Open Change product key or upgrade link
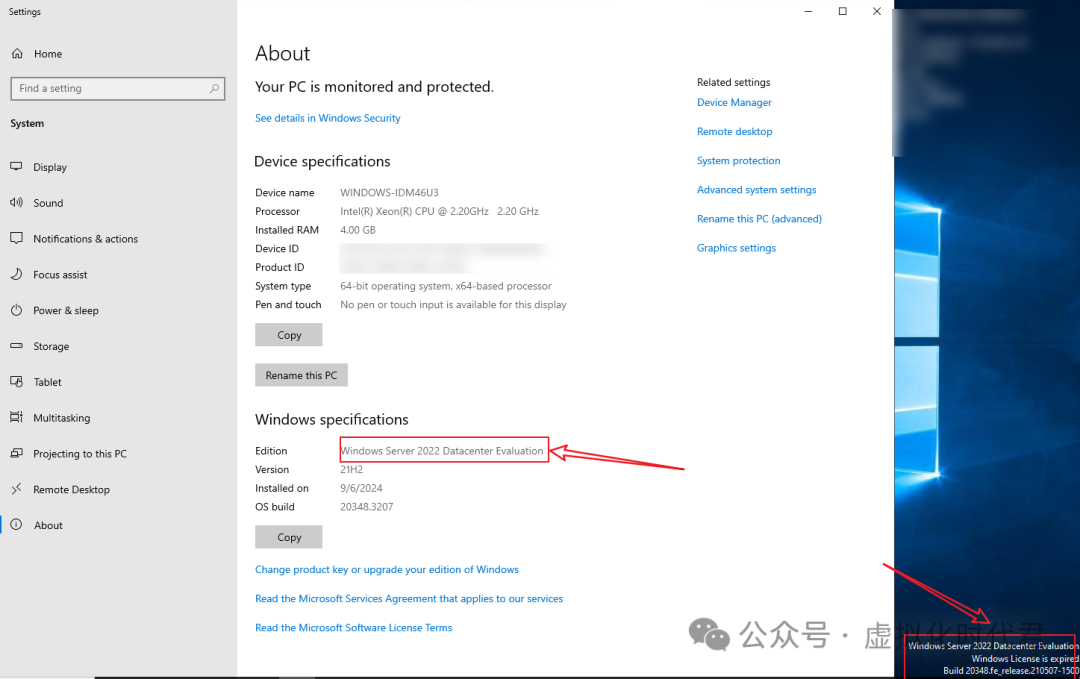 (386, 570)
